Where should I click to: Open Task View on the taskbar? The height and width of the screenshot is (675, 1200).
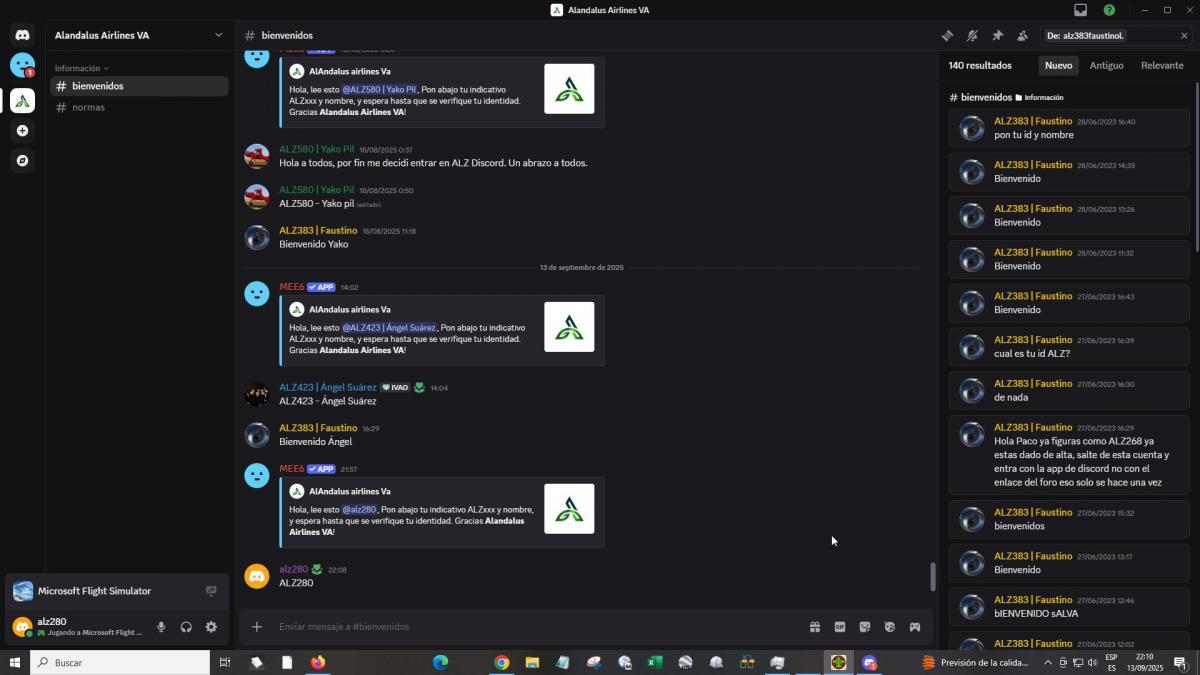click(x=225, y=662)
